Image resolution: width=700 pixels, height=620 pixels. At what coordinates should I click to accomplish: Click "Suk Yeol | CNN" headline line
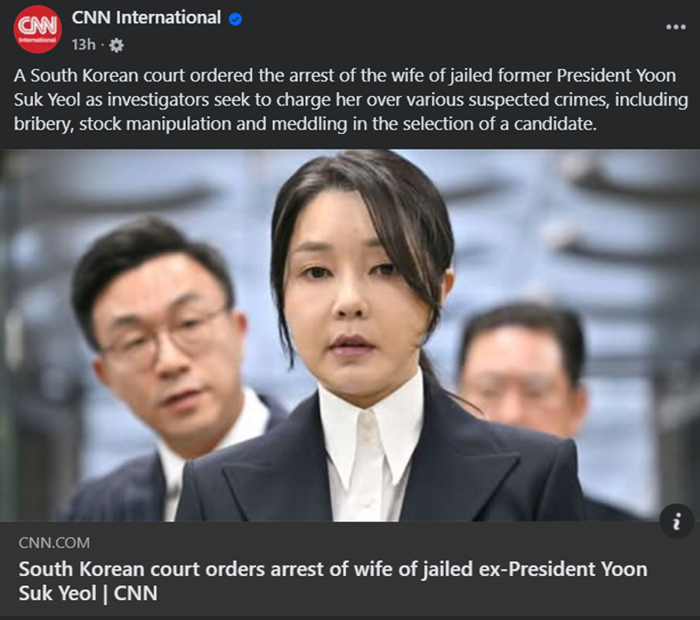(88, 593)
